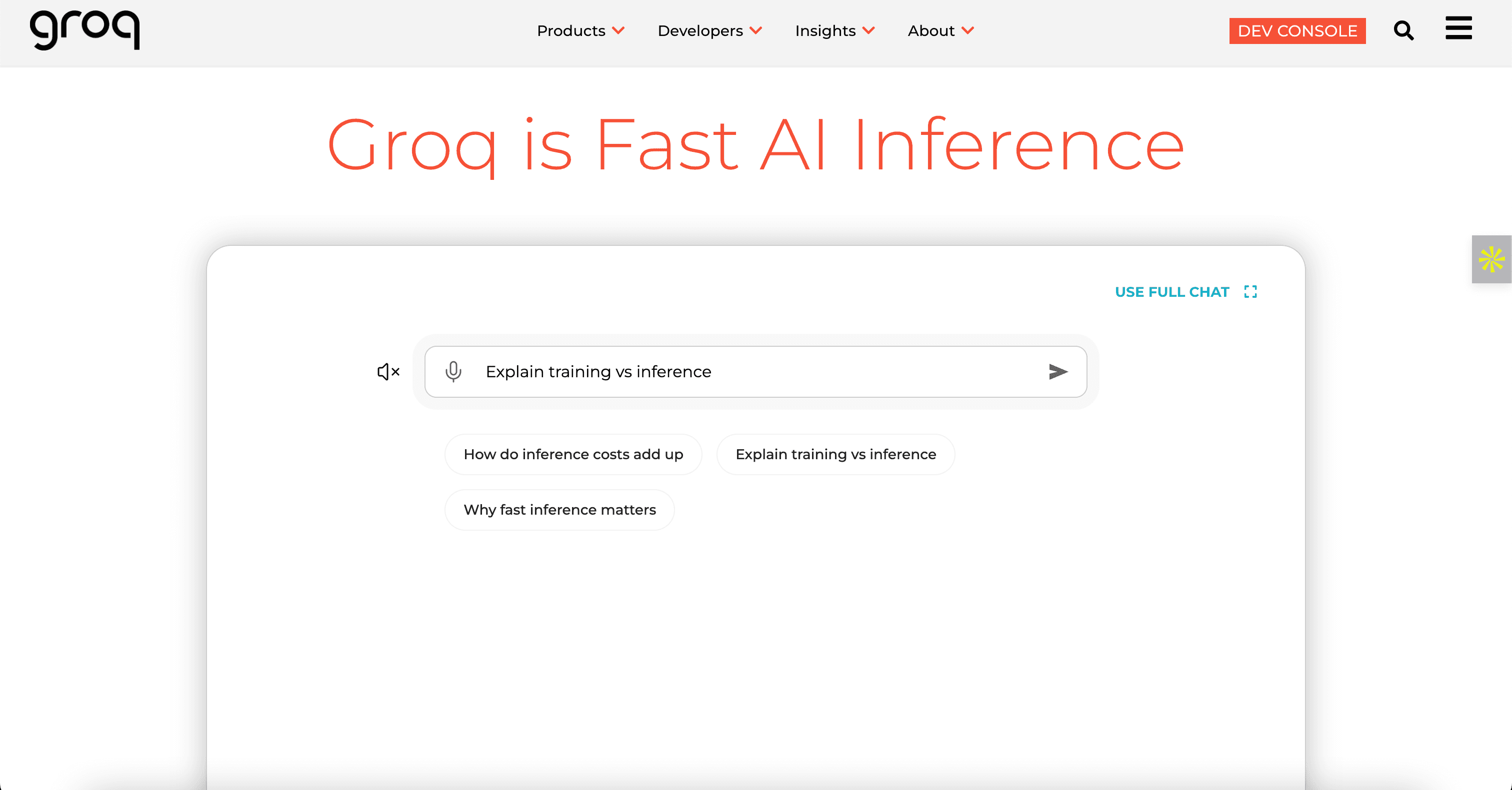
Task: Click the yellow starburst widget icon
Action: 1491,259
